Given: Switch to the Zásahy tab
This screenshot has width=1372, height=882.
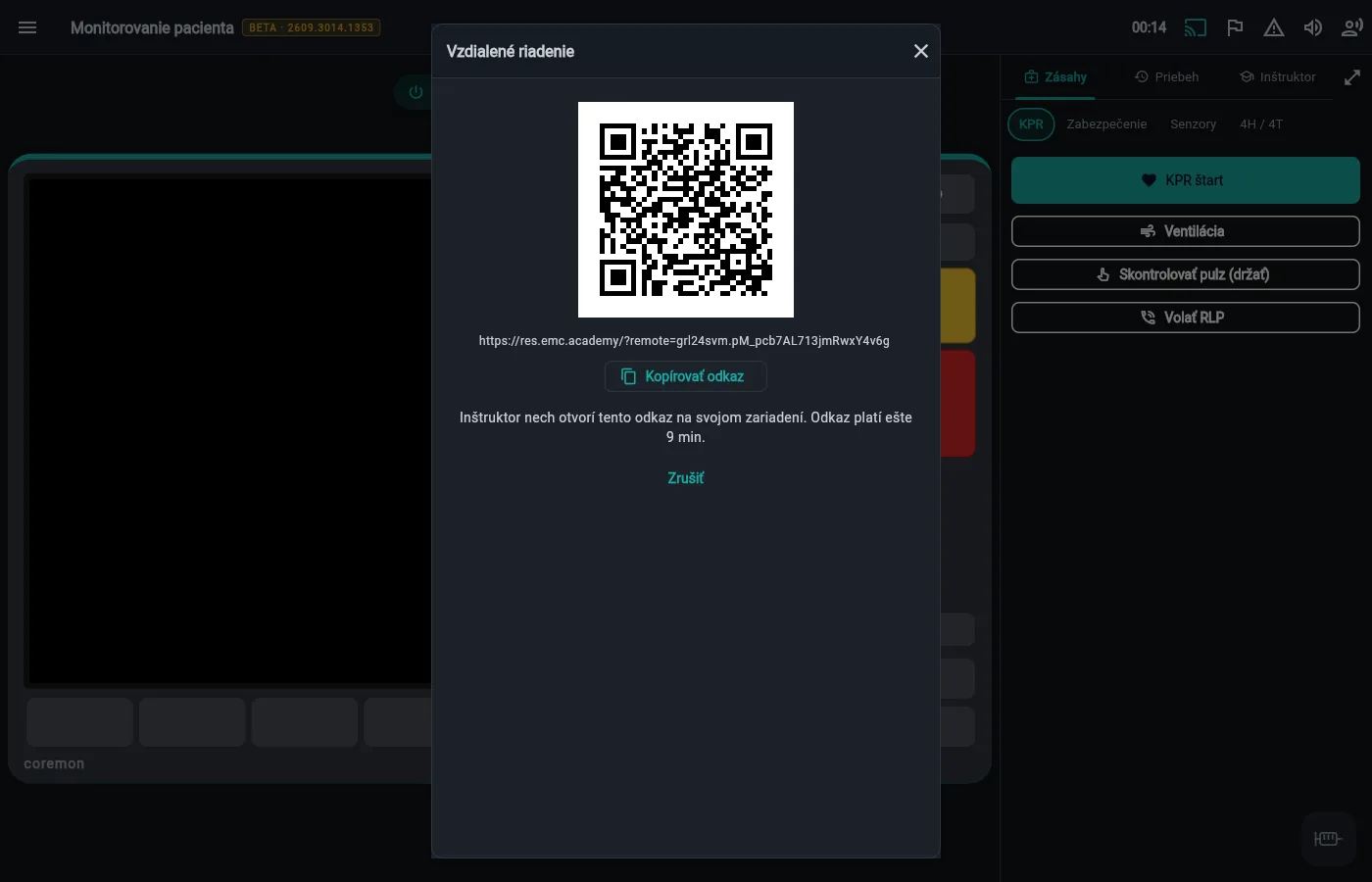Looking at the screenshot, I should coord(1055,77).
